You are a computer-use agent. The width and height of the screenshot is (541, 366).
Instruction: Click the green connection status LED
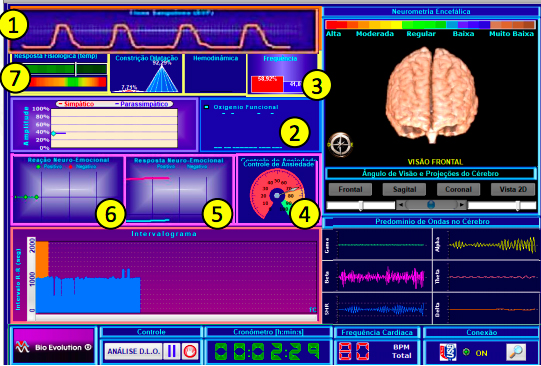point(466,352)
